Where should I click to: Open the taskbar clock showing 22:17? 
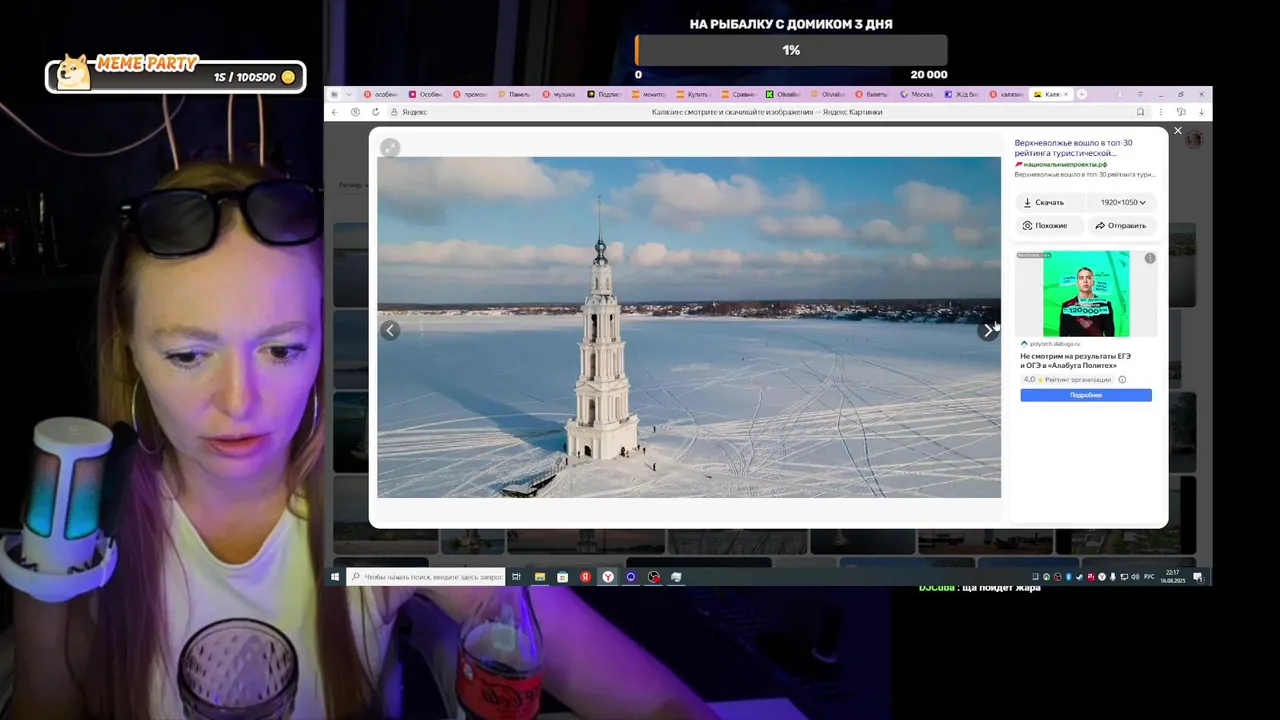pos(1172,577)
